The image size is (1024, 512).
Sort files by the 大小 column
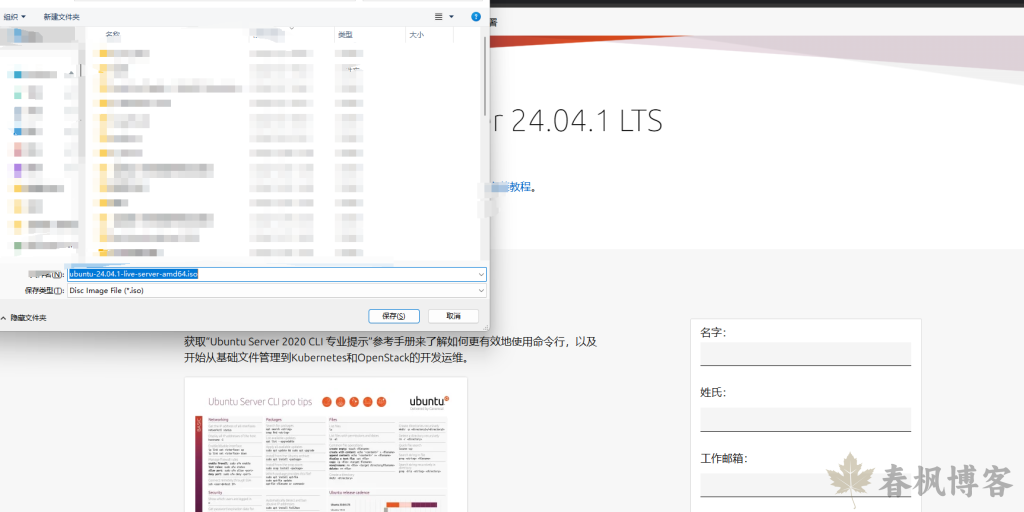417,35
